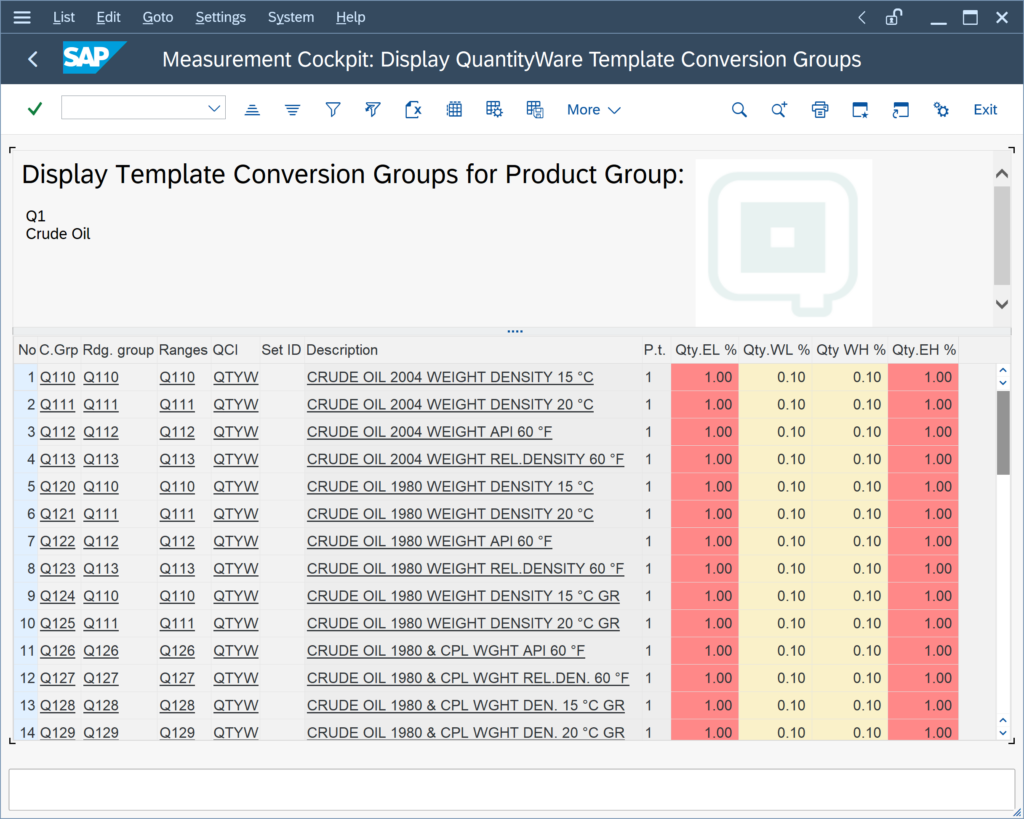
Task: Create a new GUI window icon
Action: (860, 110)
